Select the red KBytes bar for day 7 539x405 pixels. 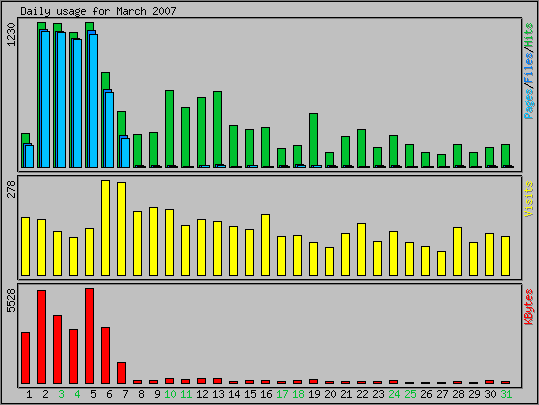(121, 373)
